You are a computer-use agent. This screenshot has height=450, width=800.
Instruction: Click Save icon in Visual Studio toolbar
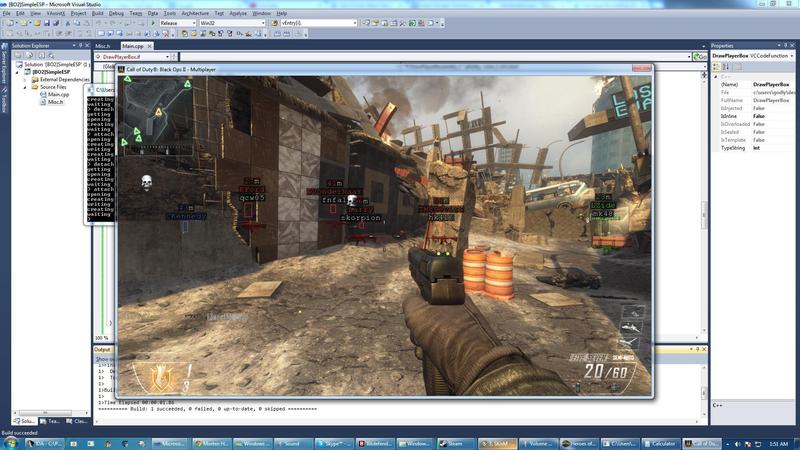coord(46,23)
